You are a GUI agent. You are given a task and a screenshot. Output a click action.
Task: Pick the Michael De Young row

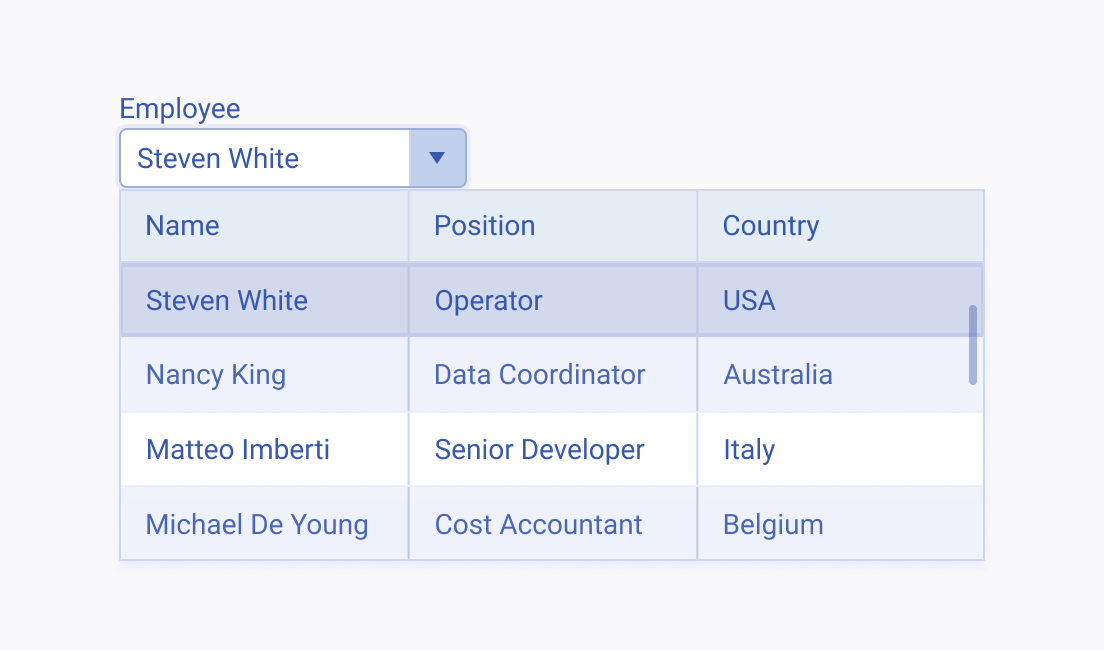click(x=552, y=524)
